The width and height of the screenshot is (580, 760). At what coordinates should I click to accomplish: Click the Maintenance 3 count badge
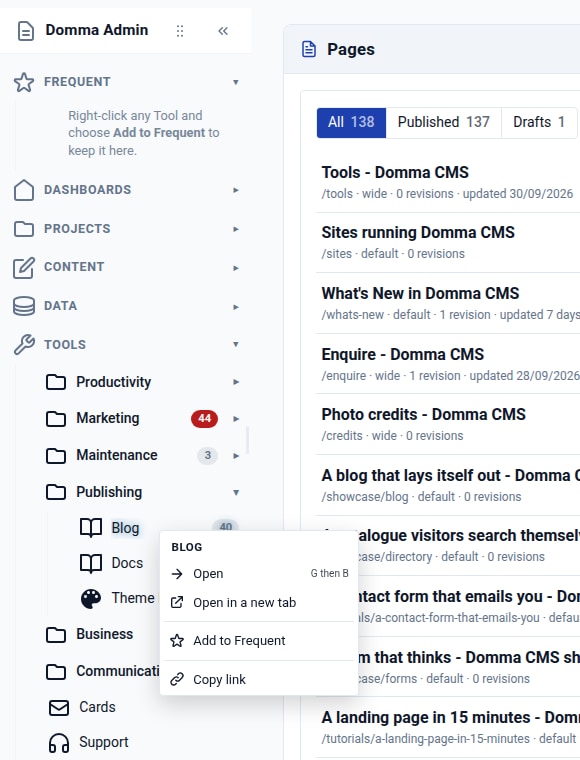pos(207,456)
